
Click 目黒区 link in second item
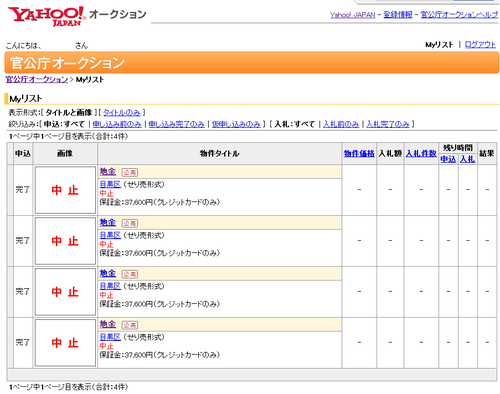coord(110,235)
